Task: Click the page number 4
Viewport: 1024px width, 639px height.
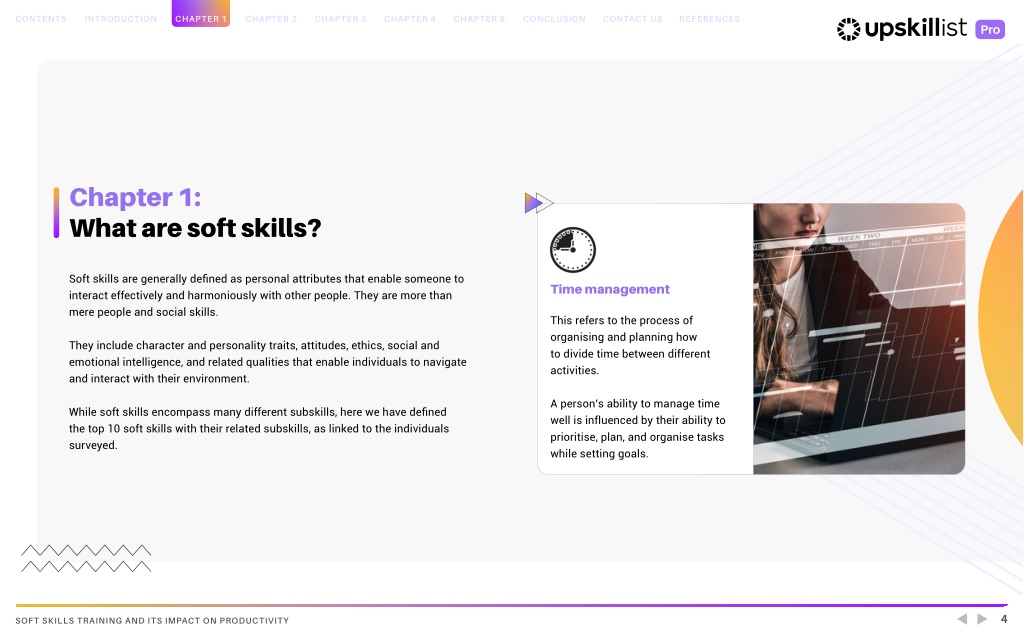Action: pos(1004,619)
